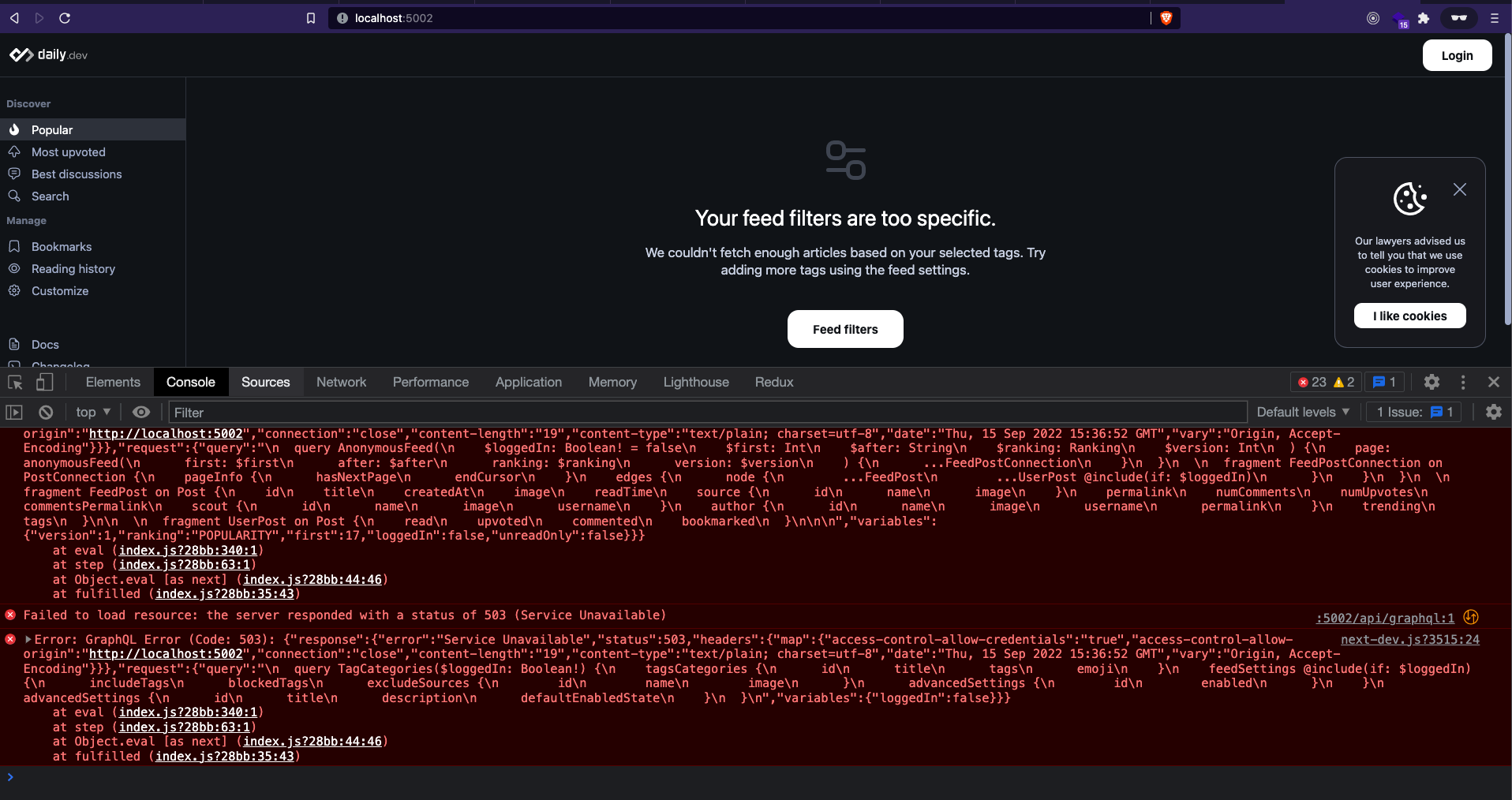Click the bookmark icon in address bar

(311, 18)
